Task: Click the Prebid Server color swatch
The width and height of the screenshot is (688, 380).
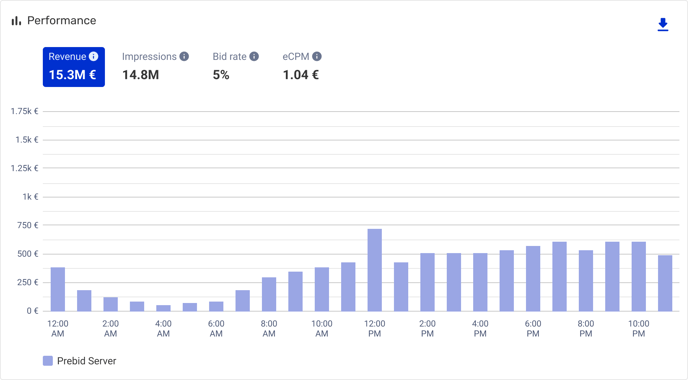Action: click(48, 361)
